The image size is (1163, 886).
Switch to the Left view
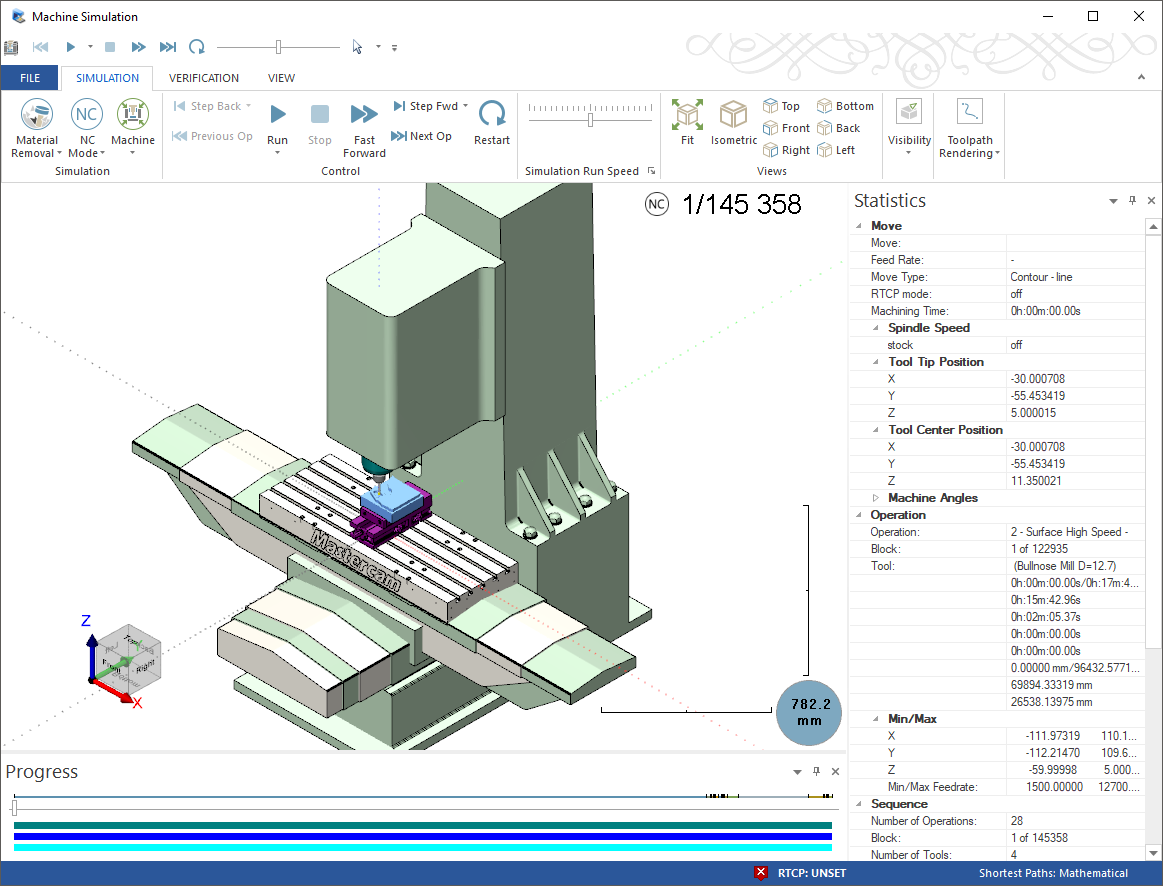(x=837, y=150)
